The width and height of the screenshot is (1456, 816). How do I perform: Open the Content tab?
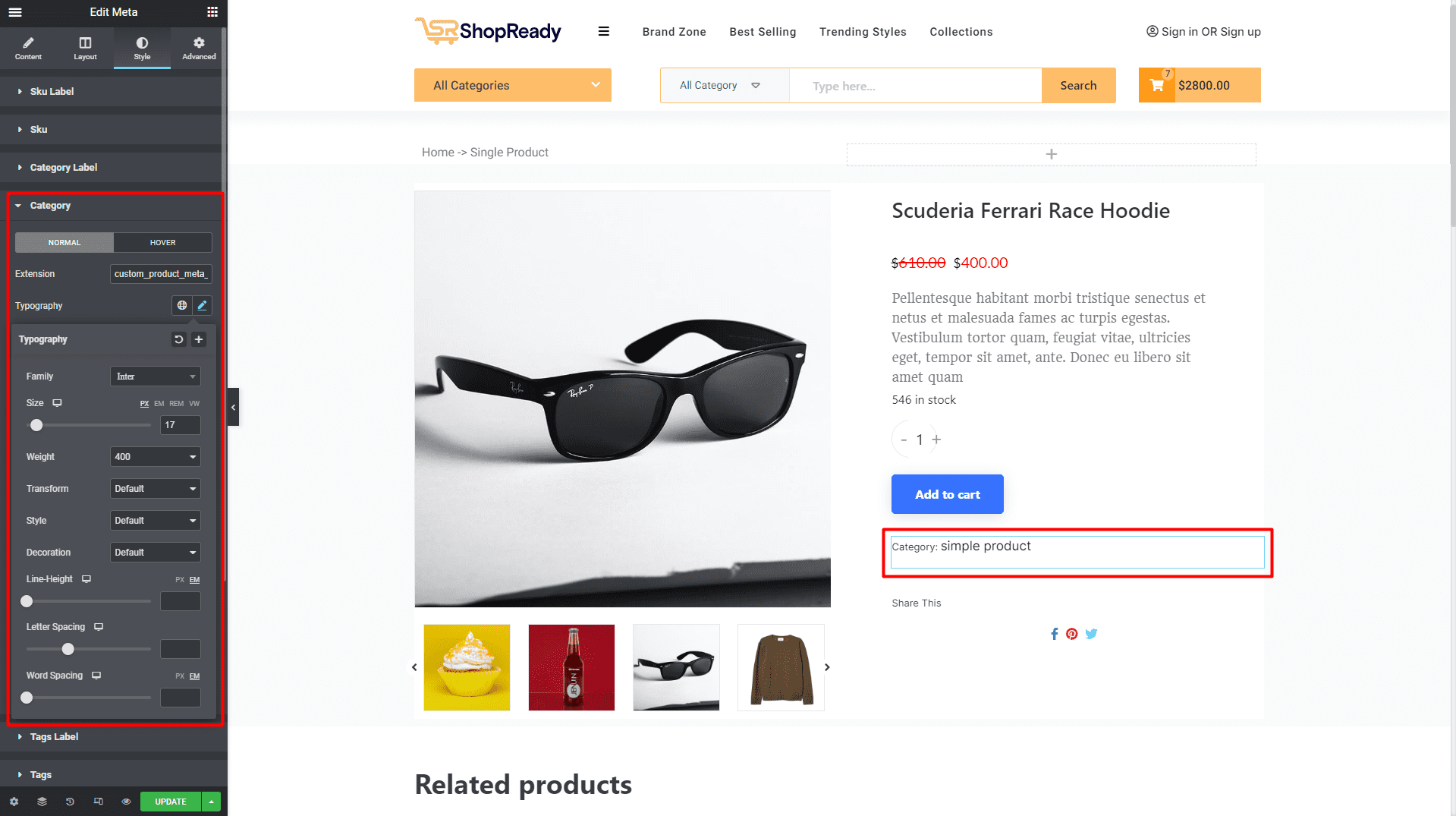click(28, 48)
